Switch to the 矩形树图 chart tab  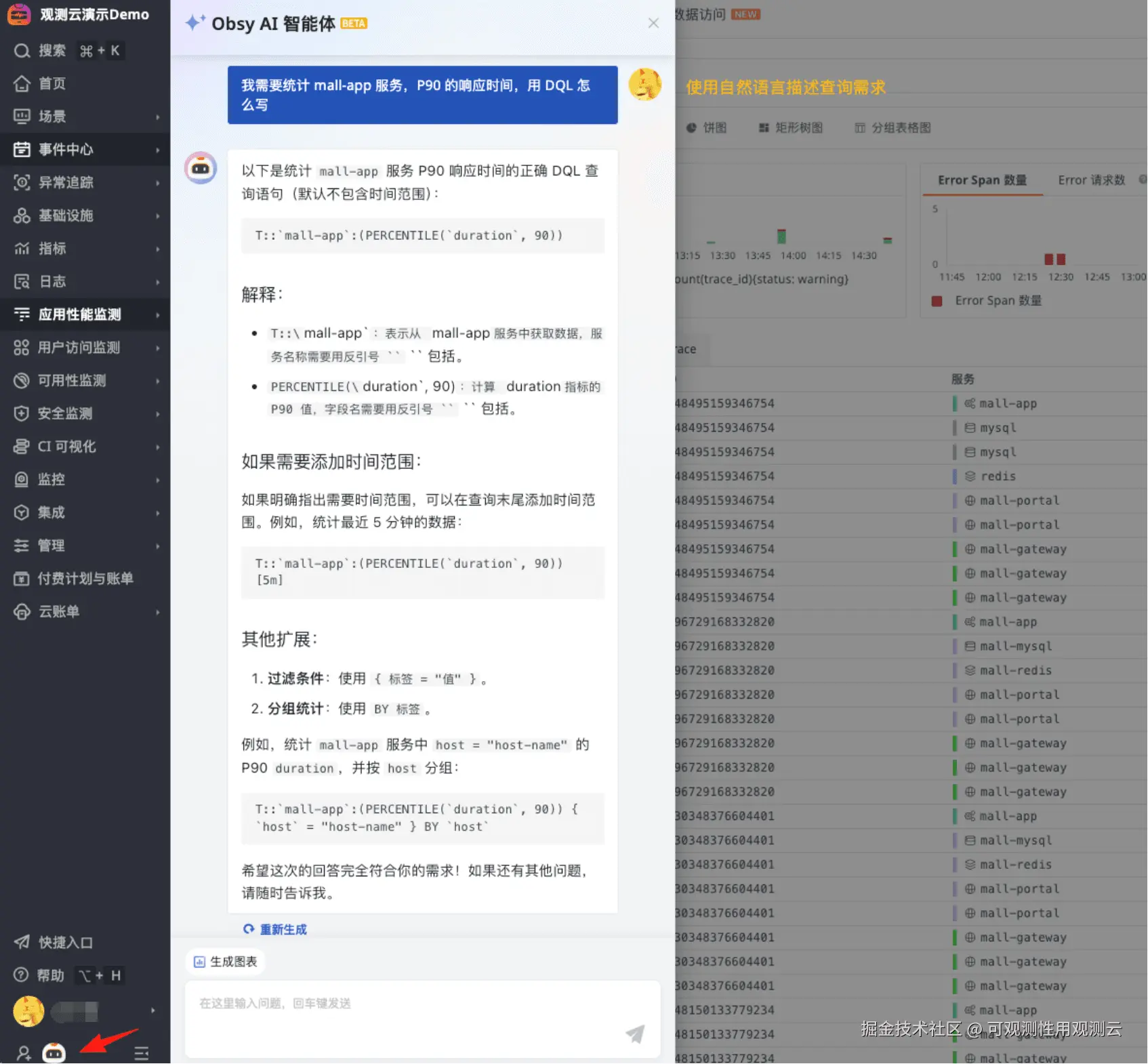pyautogui.click(x=791, y=128)
